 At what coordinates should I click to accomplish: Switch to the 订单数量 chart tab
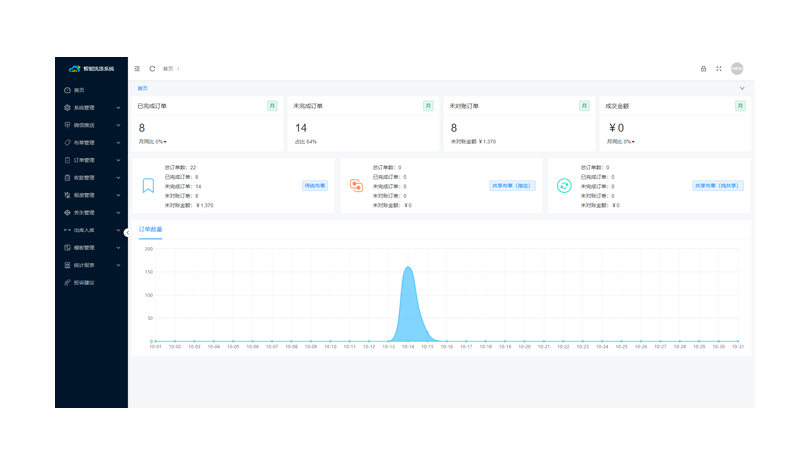(150, 230)
